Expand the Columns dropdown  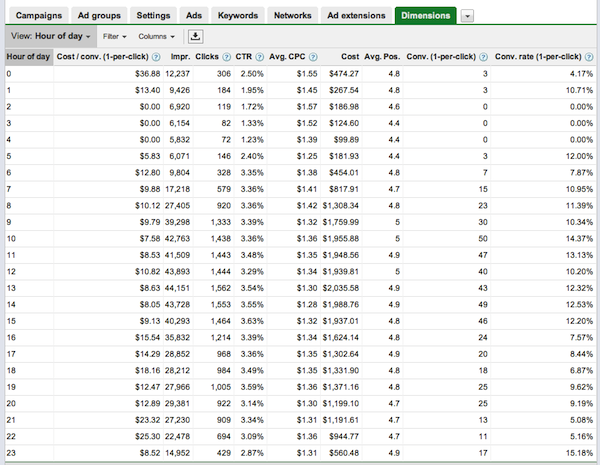(x=157, y=36)
